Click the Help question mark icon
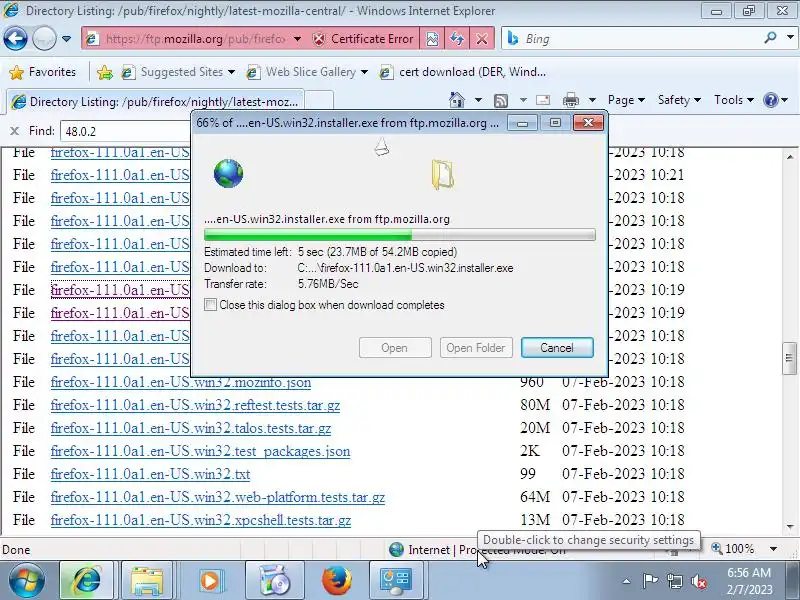 click(x=770, y=100)
